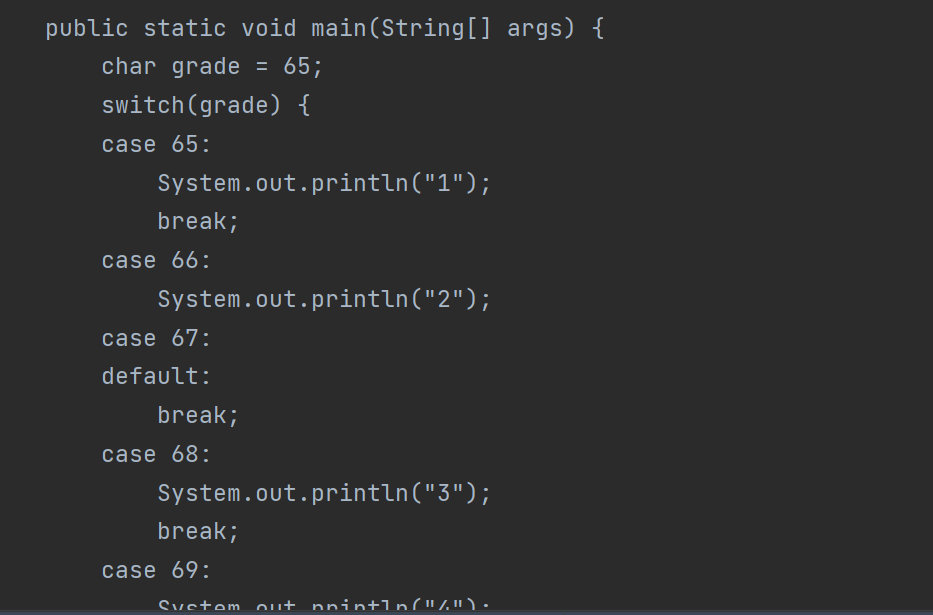
Task: Click the "switch" keyword
Action: pos(143,105)
